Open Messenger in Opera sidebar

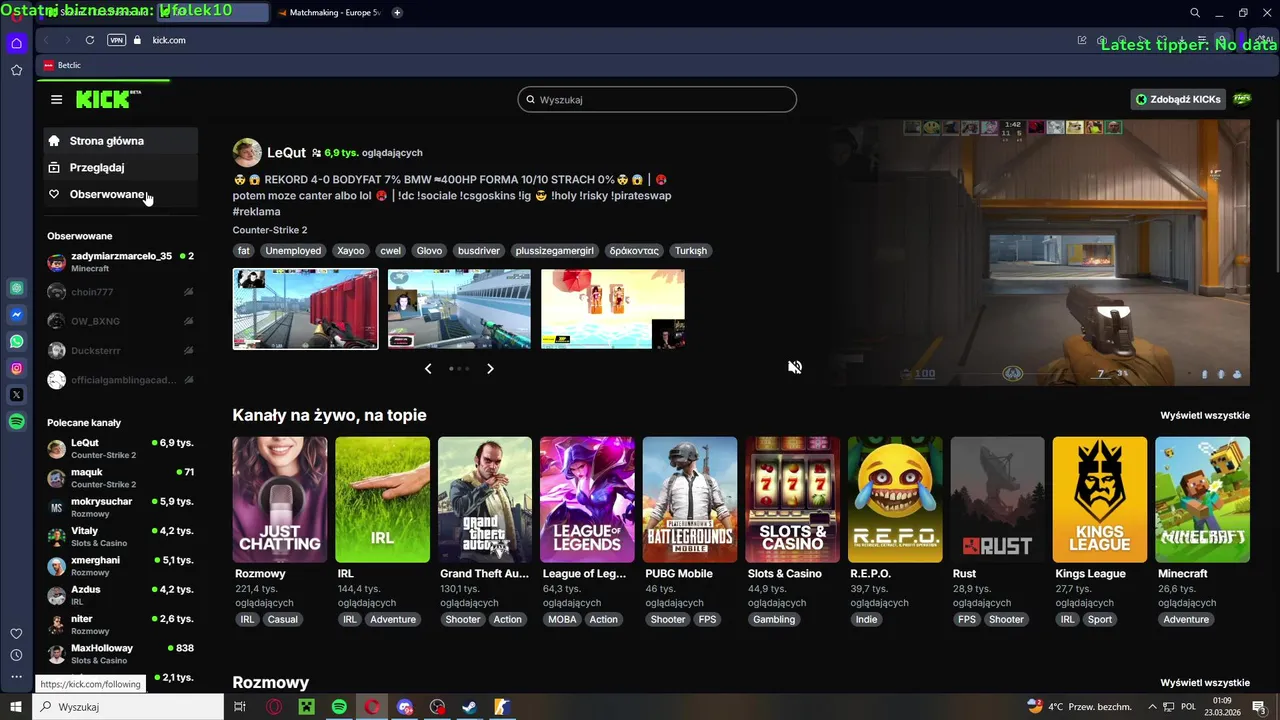16,315
